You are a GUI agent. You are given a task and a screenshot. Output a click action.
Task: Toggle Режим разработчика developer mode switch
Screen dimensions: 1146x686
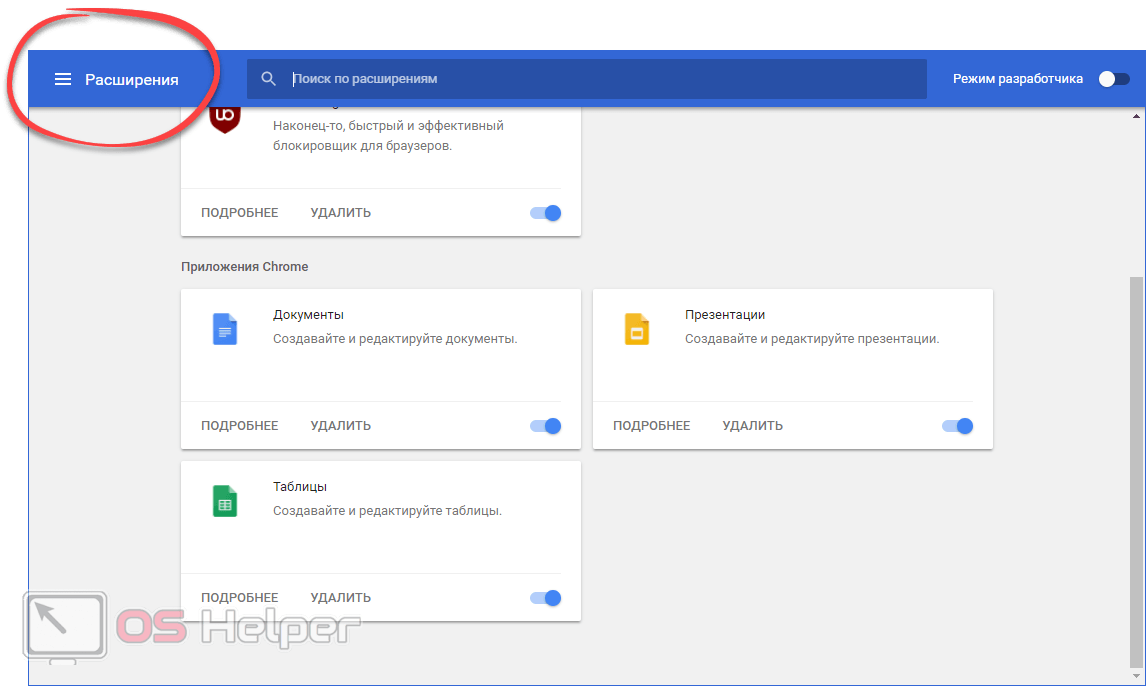tap(1114, 79)
